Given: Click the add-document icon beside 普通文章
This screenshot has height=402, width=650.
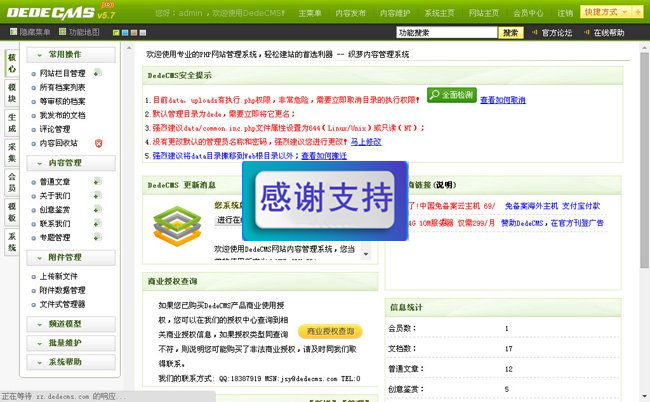Looking at the screenshot, I should click(x=97, y=182).
